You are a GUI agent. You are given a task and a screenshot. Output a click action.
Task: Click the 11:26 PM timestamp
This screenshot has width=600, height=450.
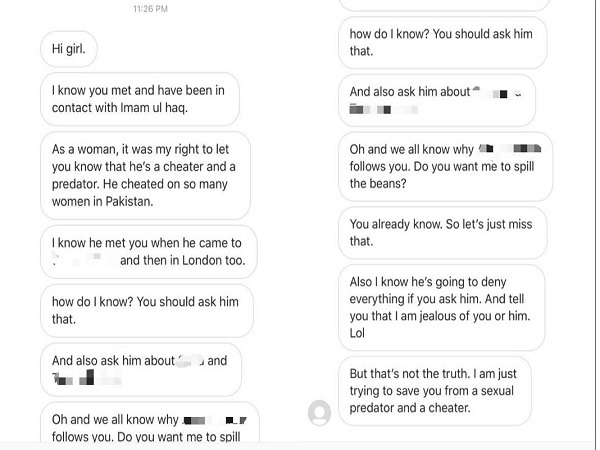(x=150, y=9)
